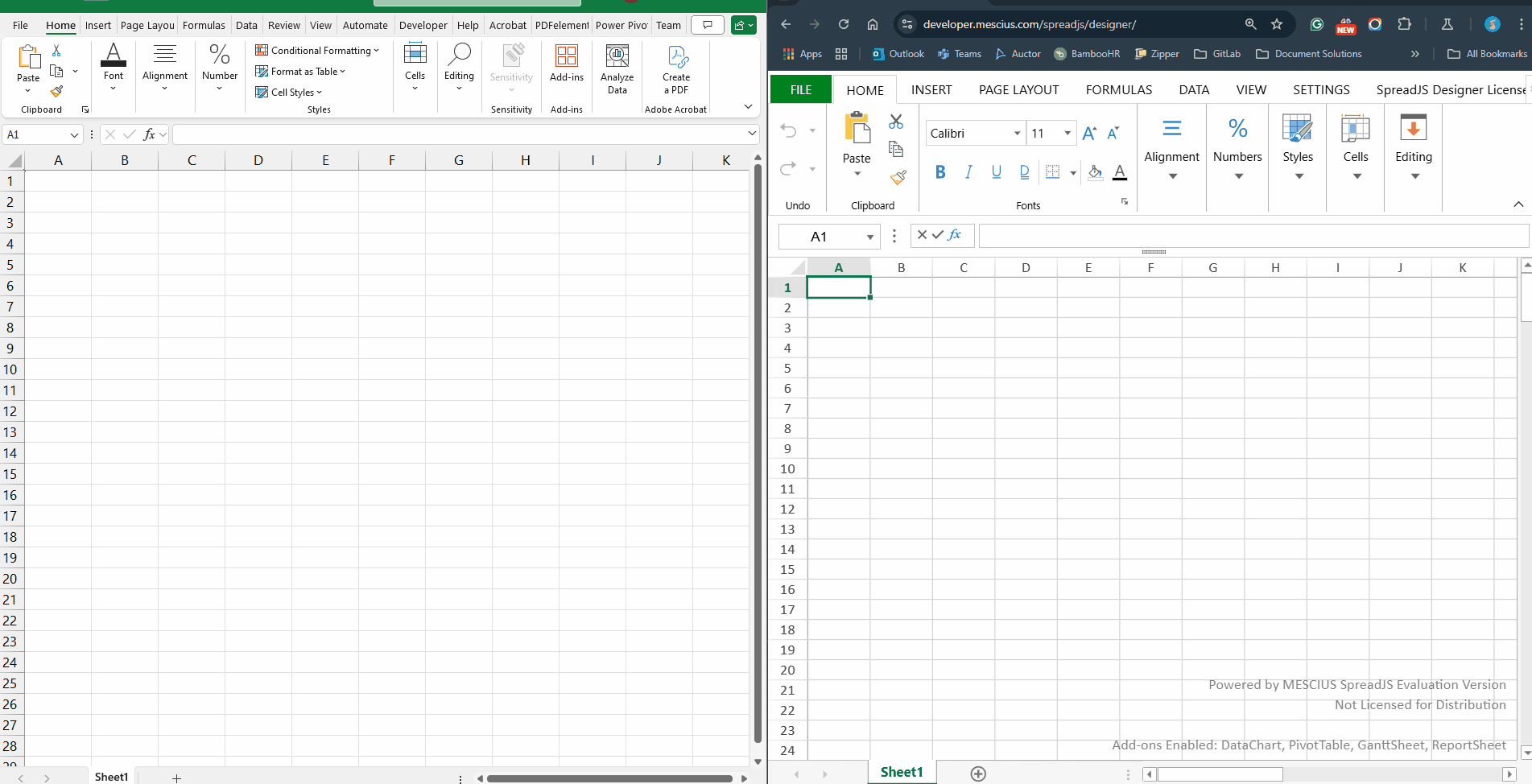Click Excel Share button
Viewport: 1532px width, 784px height.
pos(744,25)
